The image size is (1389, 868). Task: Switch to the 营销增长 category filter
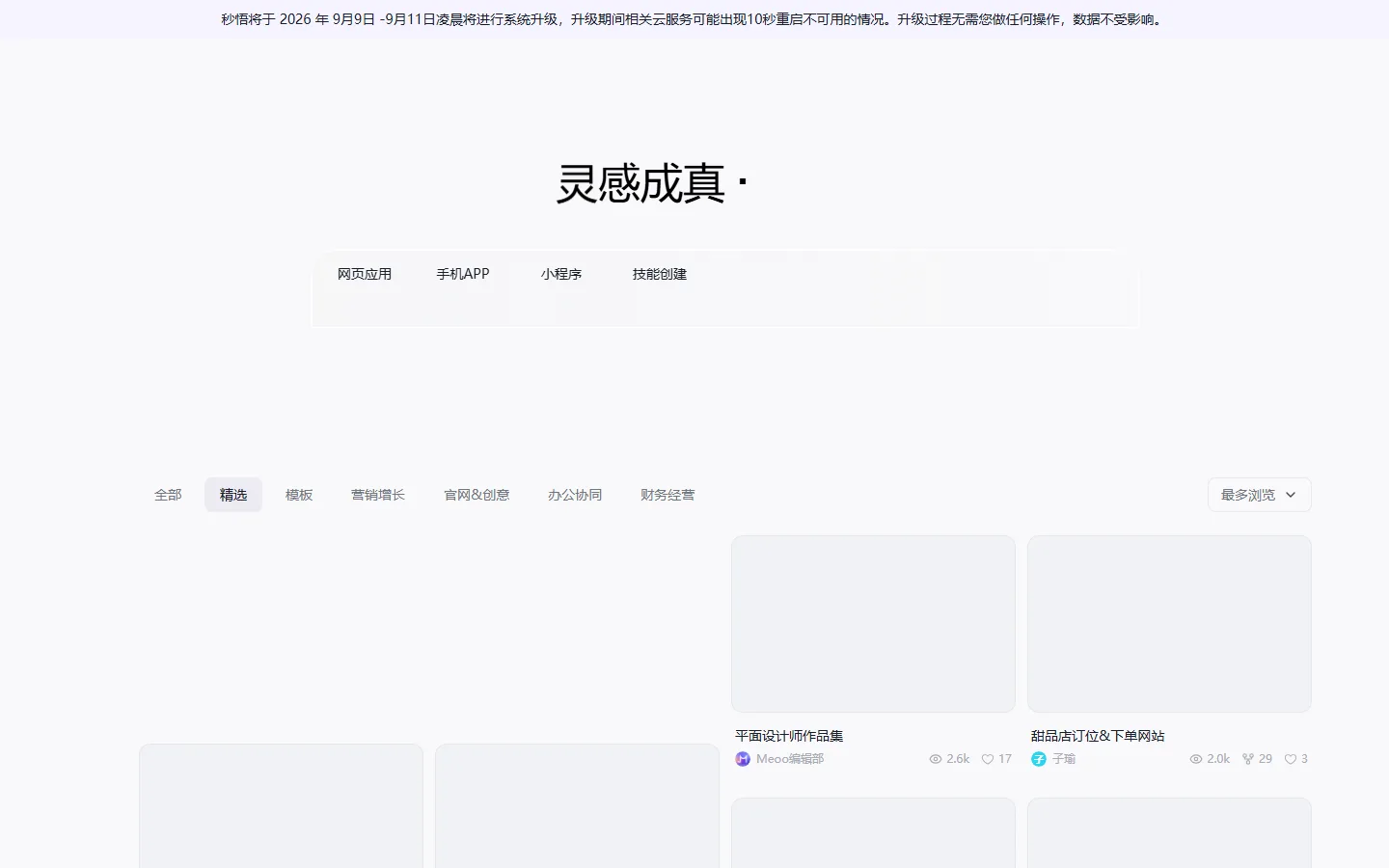[x=378, y=495]
